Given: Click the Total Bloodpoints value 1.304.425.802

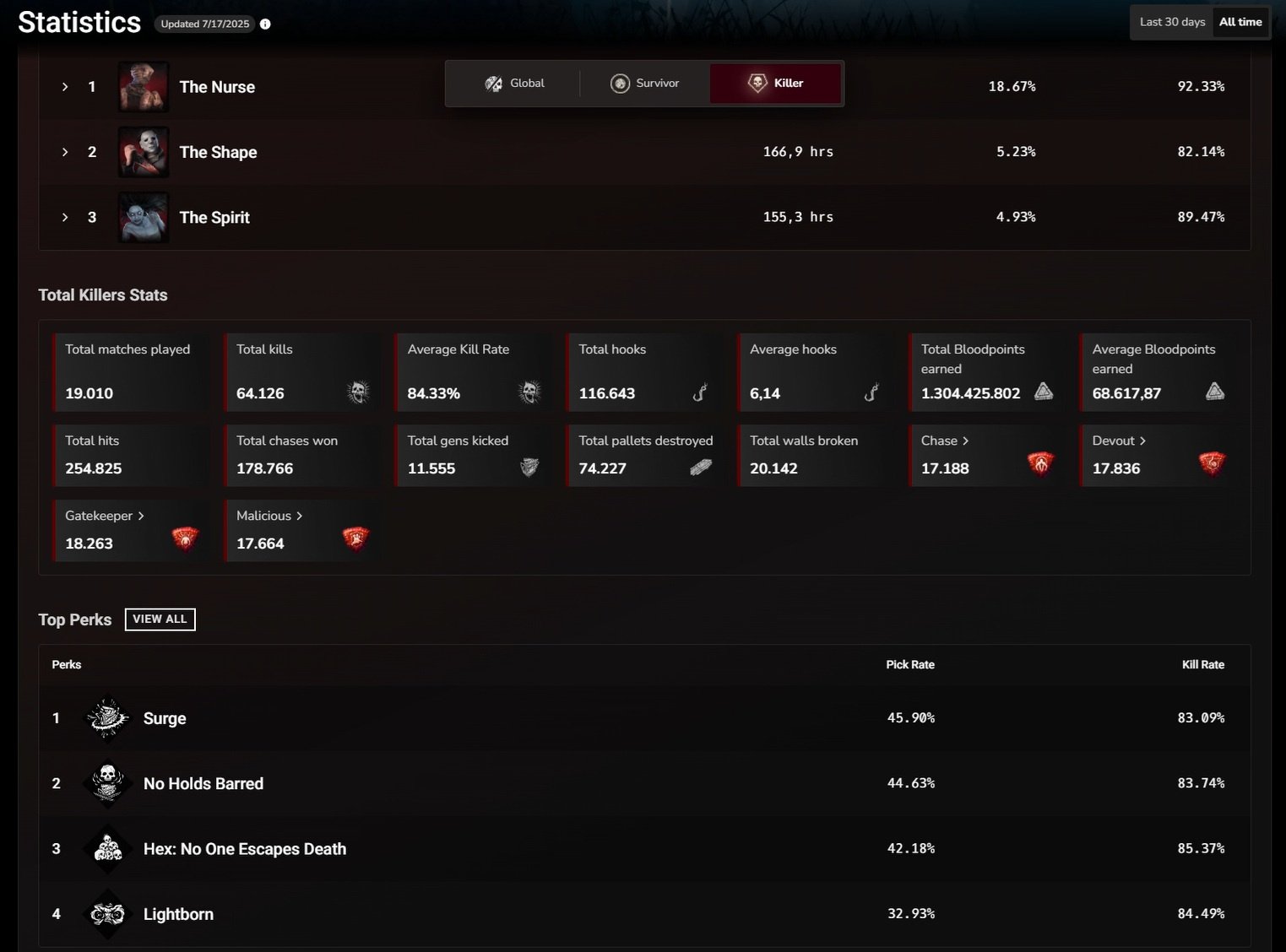Looking at the screenshot, I should click(x=970, y=393).
